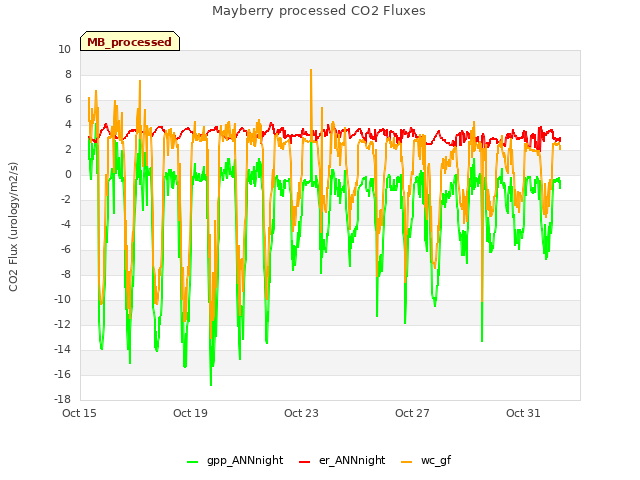Click the orange wc_gf legend swatch

coord(407,462)
